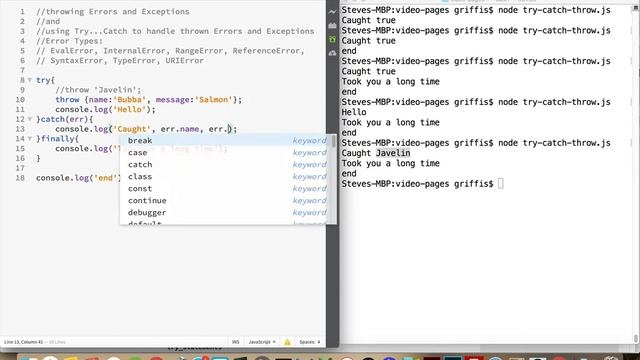Select 'const' keyword from autocomplete list

coord(227,189)
